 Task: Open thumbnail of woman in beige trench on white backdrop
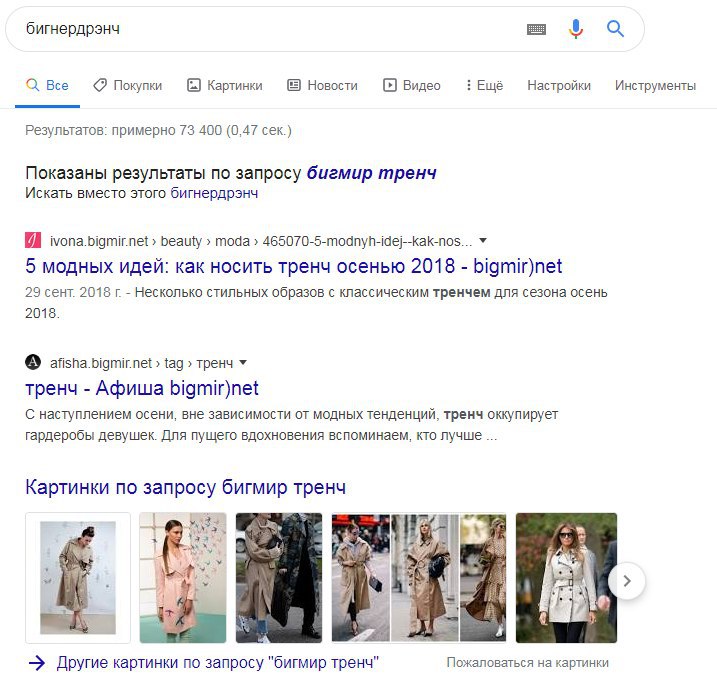coord(78,578)
